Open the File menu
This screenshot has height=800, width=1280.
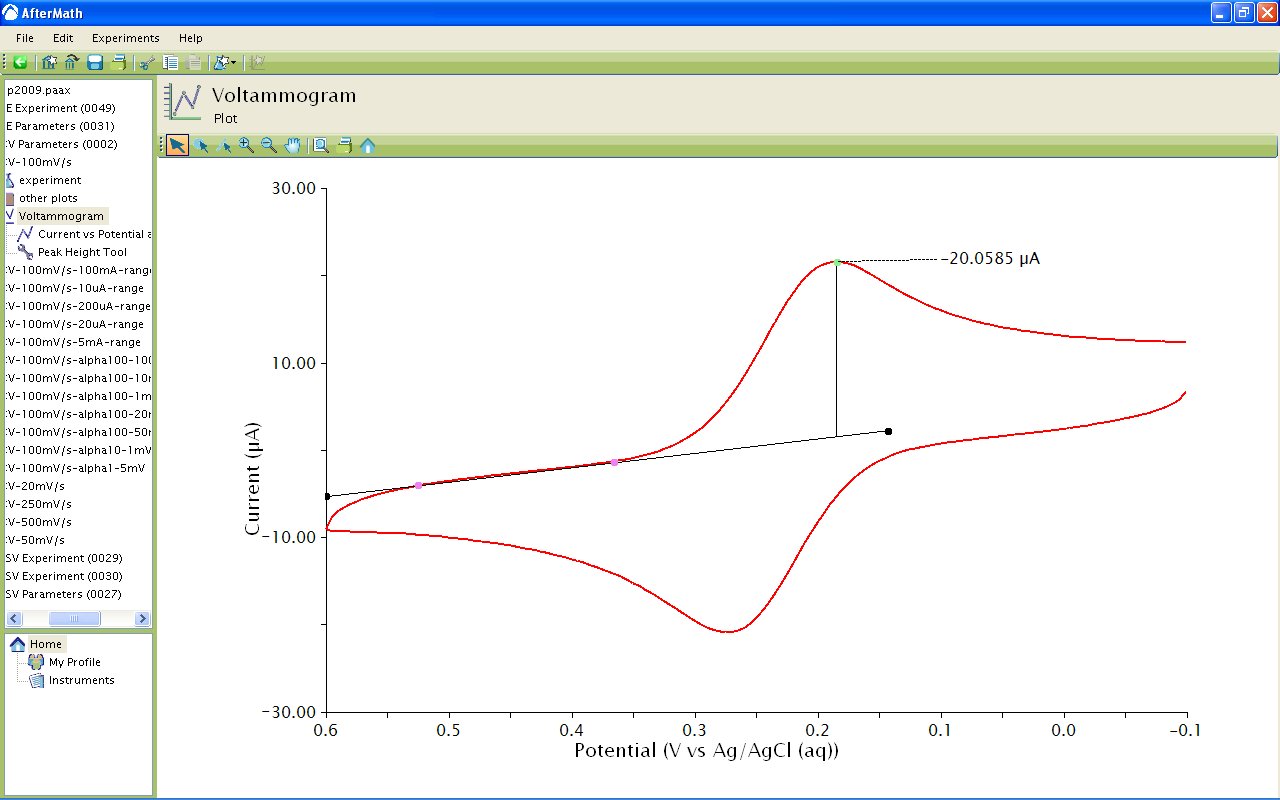click(x=25, y=38)
